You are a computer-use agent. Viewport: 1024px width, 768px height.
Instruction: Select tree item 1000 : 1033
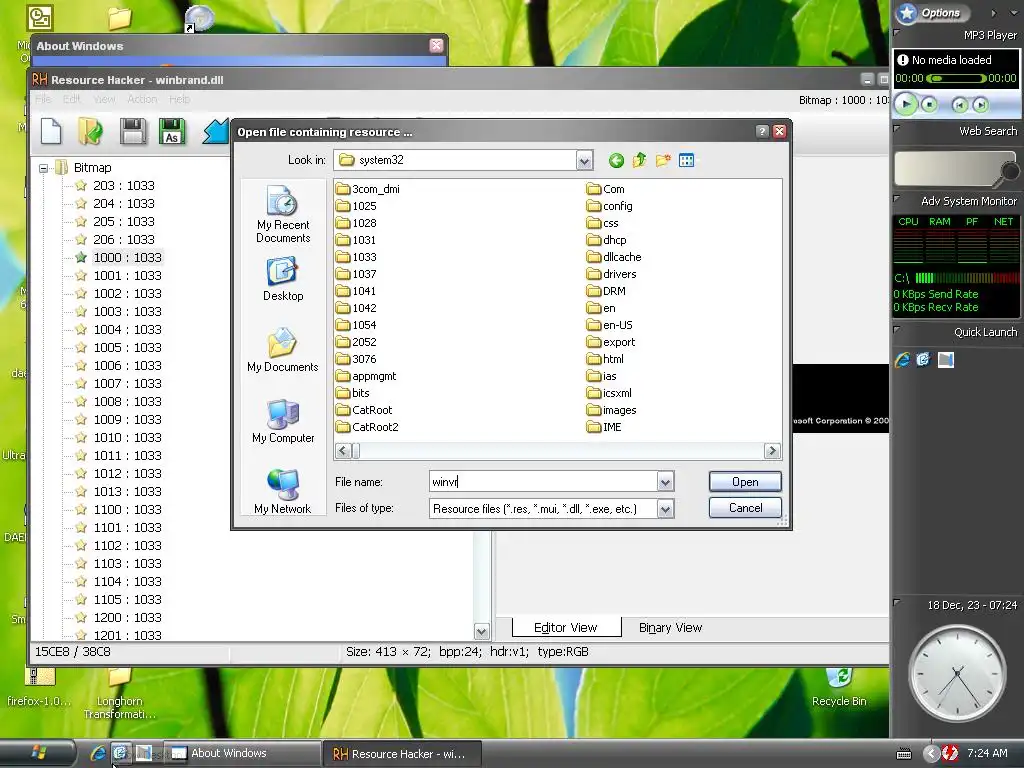point(127,257)
